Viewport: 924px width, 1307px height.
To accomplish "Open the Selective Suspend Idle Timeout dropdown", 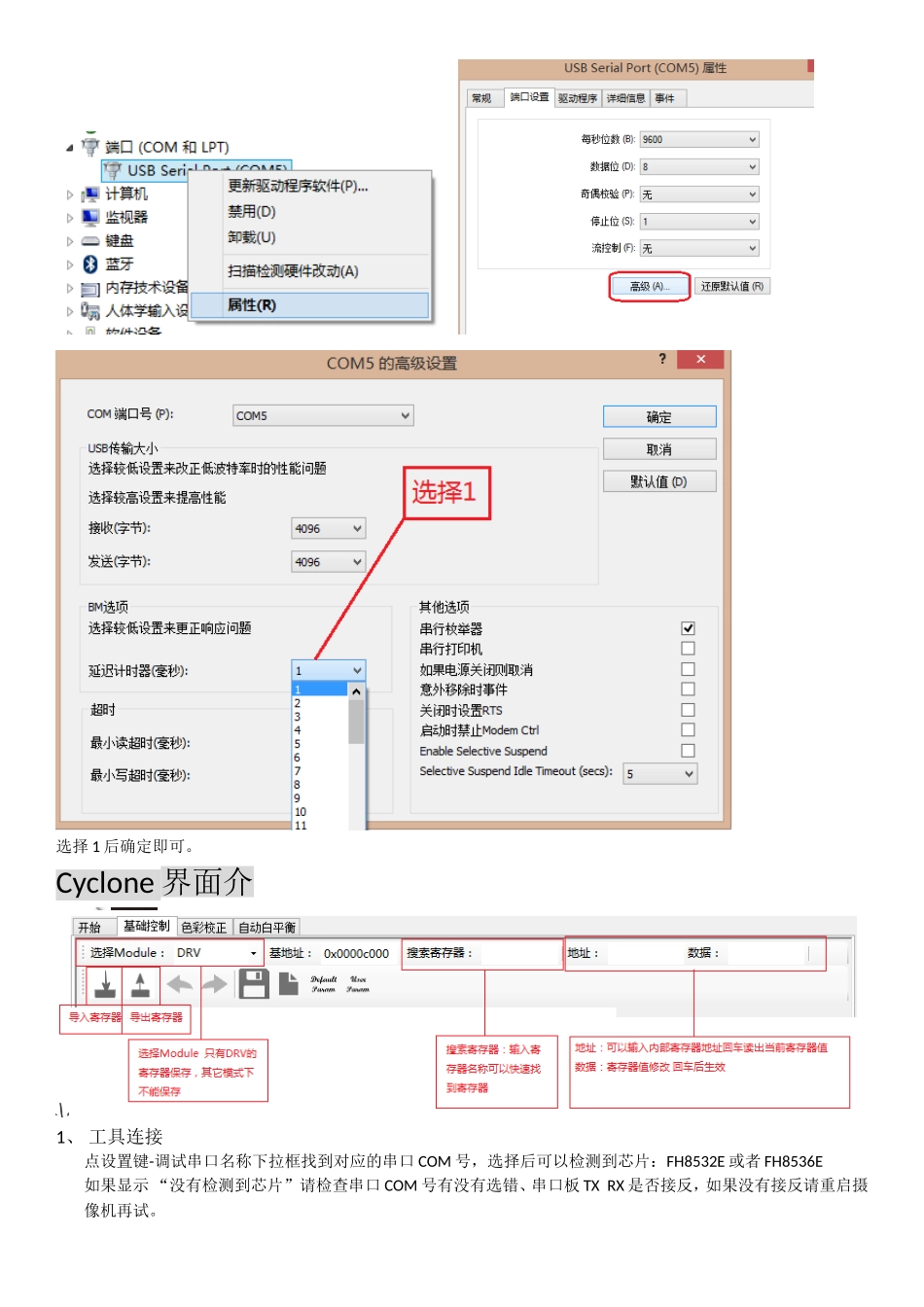I will pos(660,774).
